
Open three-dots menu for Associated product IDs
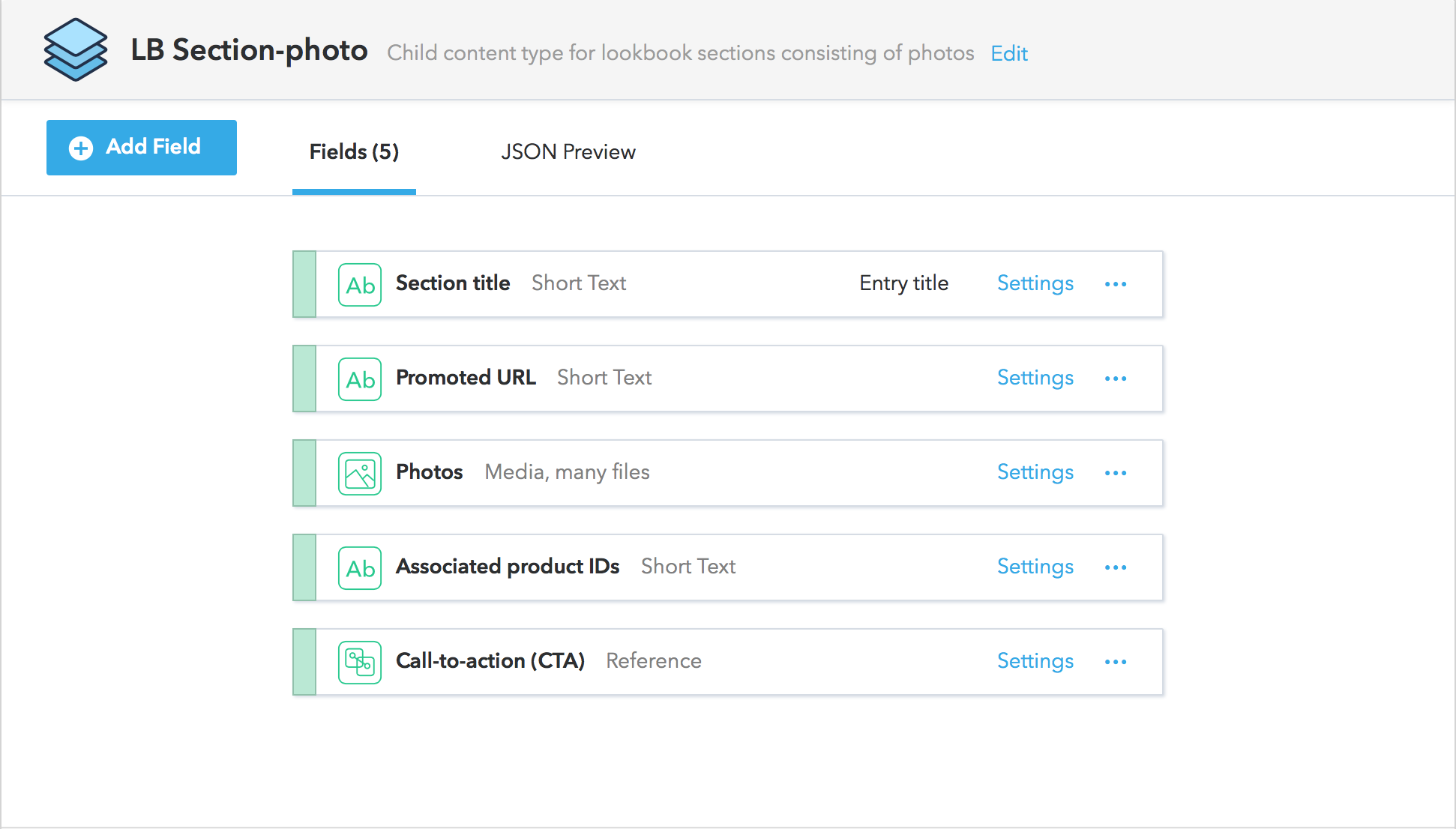point(1116,567)
